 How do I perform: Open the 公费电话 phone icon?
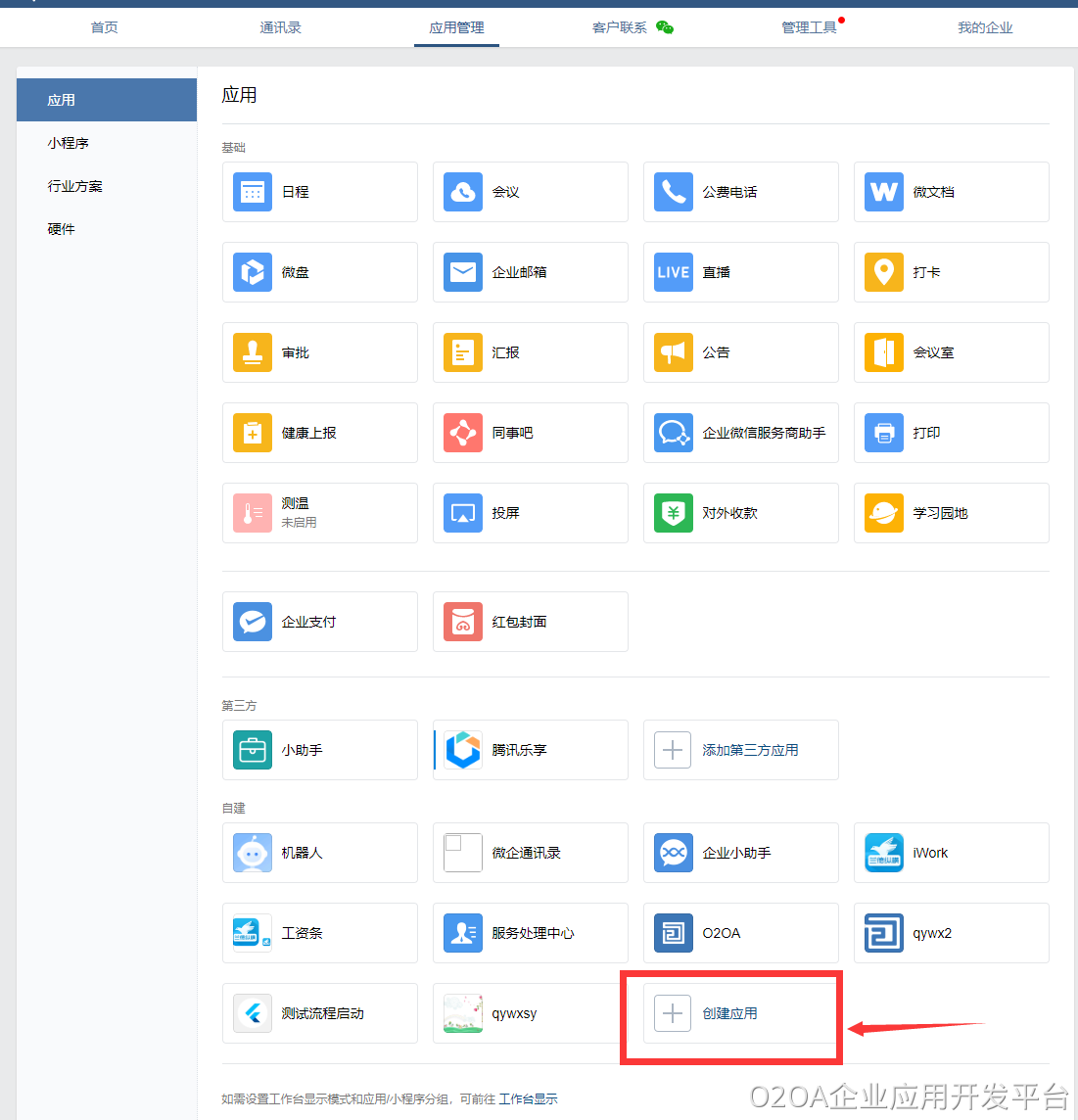674,192
